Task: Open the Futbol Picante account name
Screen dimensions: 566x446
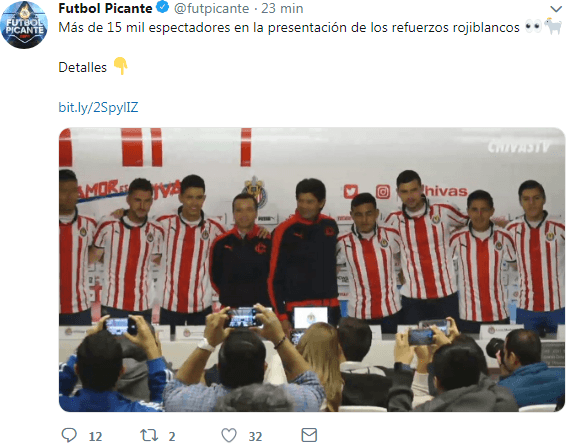Action: tap(105, 8)
